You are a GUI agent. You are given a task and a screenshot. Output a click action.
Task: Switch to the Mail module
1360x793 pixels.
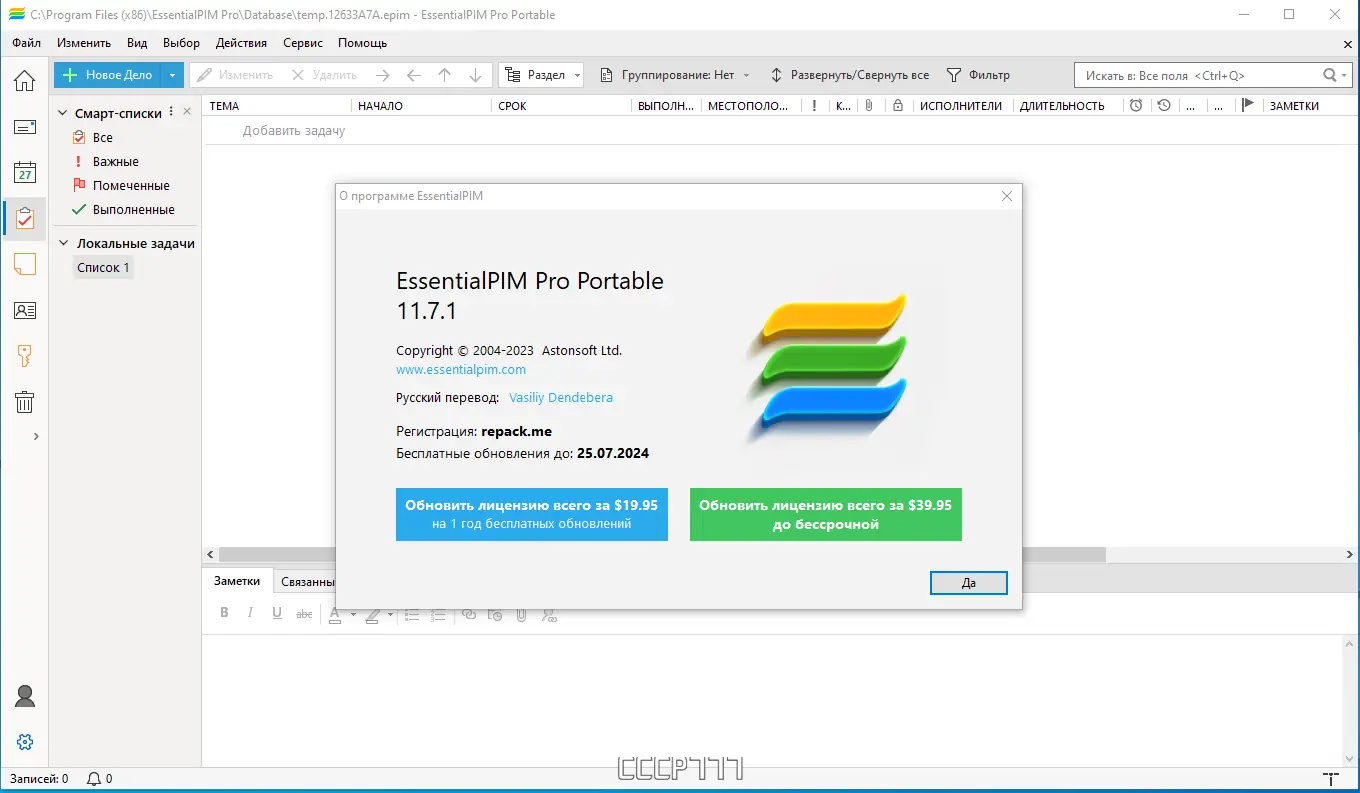[24, 126]
